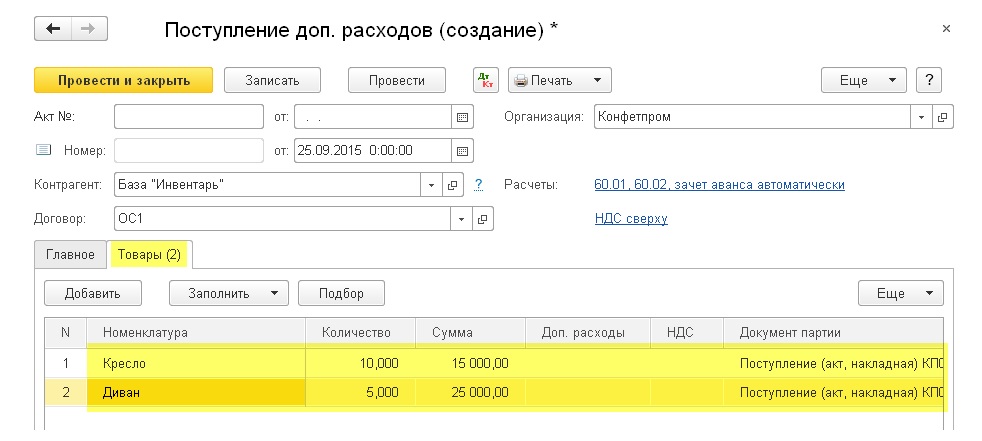Screen dimensions: 982x441
Task: Go forward with the right arrow button
Action: (x=90, y=29)
